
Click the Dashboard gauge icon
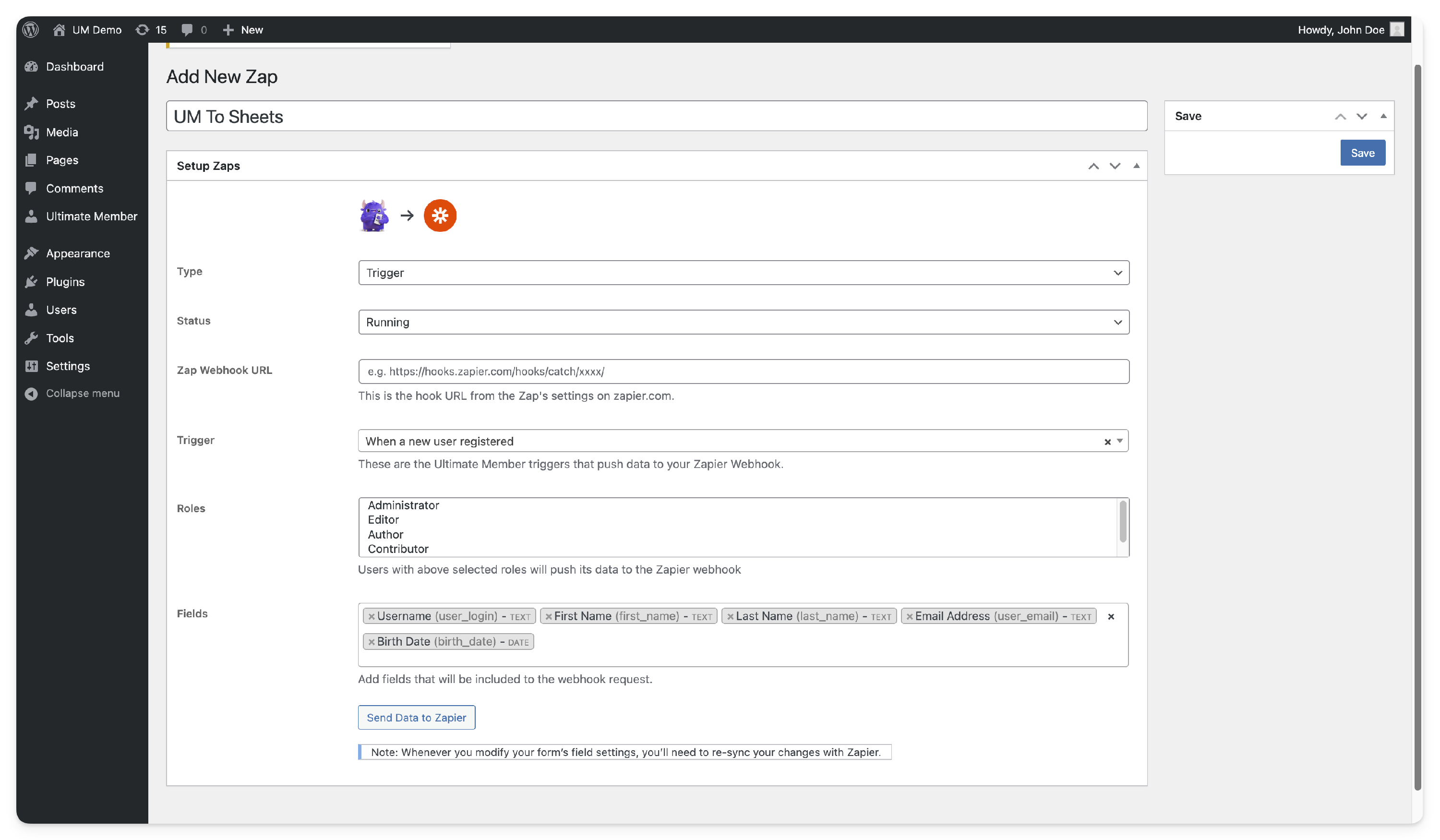[31, 66]
